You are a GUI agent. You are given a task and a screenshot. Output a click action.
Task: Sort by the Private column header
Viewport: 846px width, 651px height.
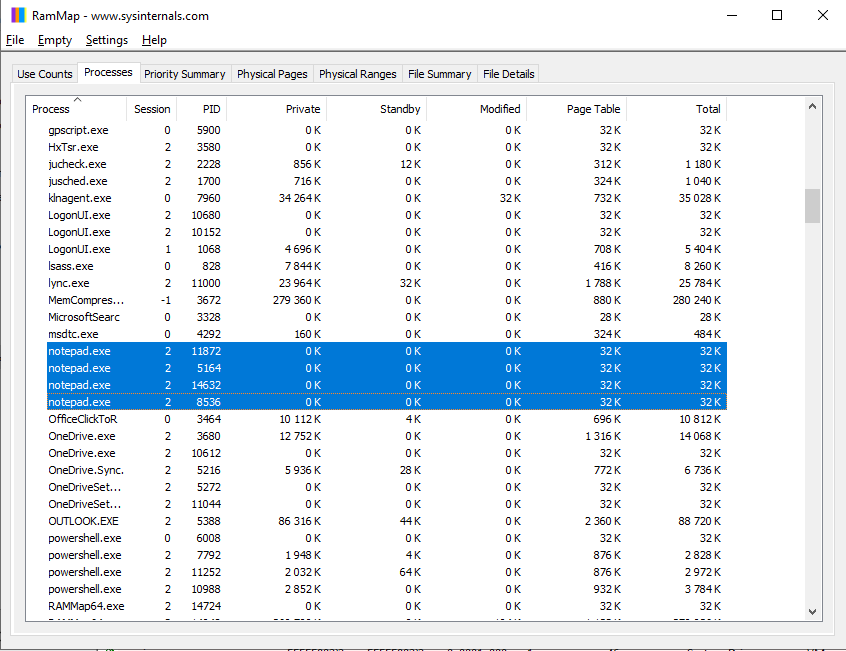click(x=276, y=109)
